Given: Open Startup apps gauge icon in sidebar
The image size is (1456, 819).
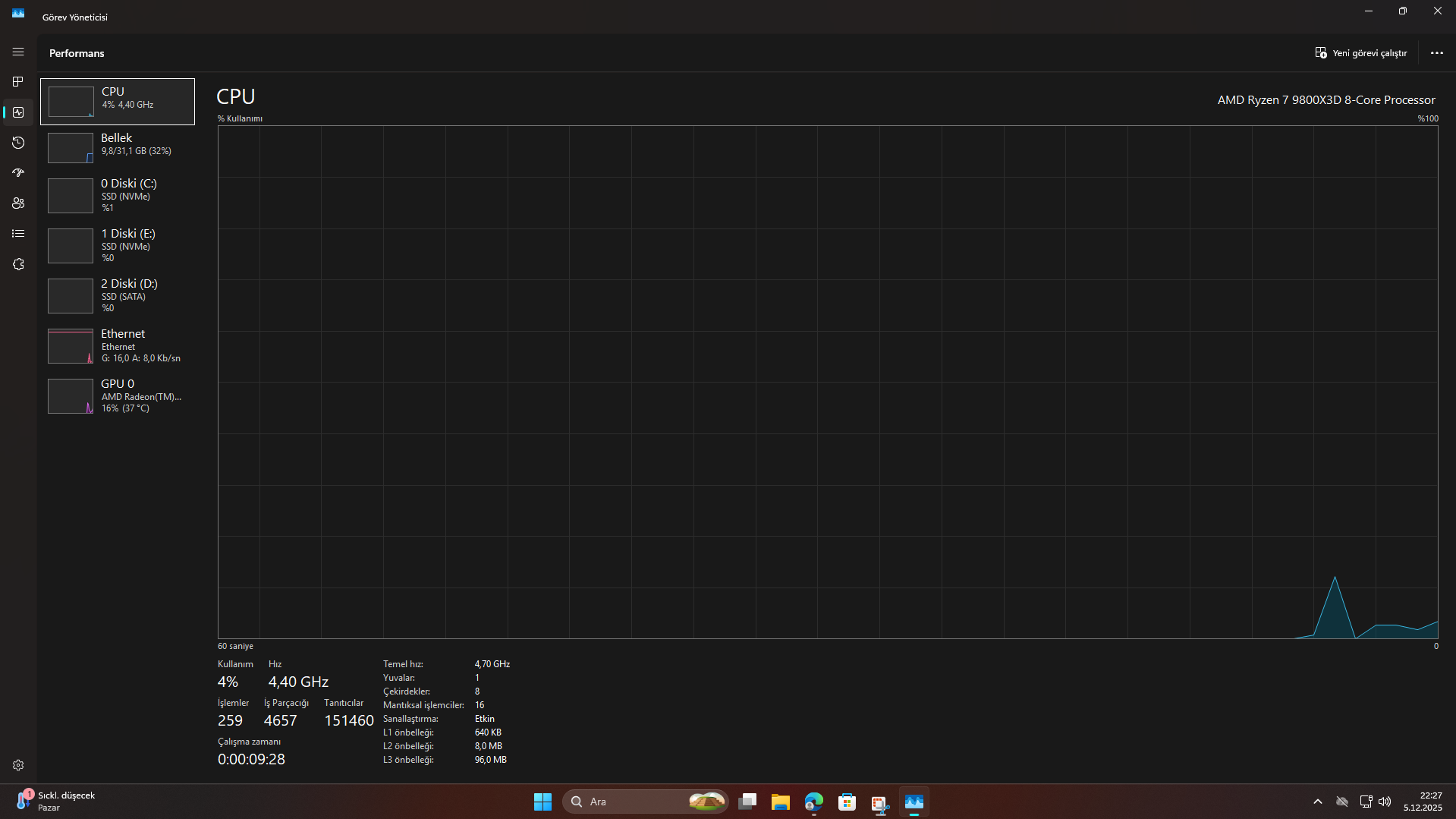Looking at the screenshot, I should (x=18, y=173).
